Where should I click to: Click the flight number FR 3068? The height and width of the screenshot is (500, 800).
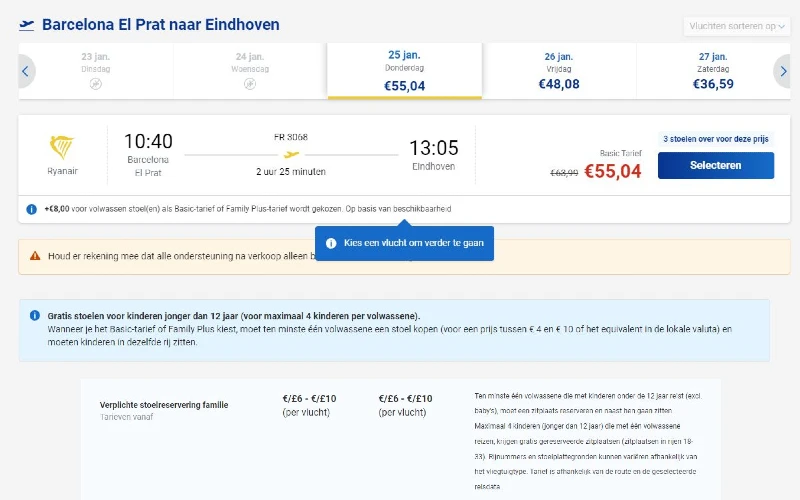(x=291, y=138)
